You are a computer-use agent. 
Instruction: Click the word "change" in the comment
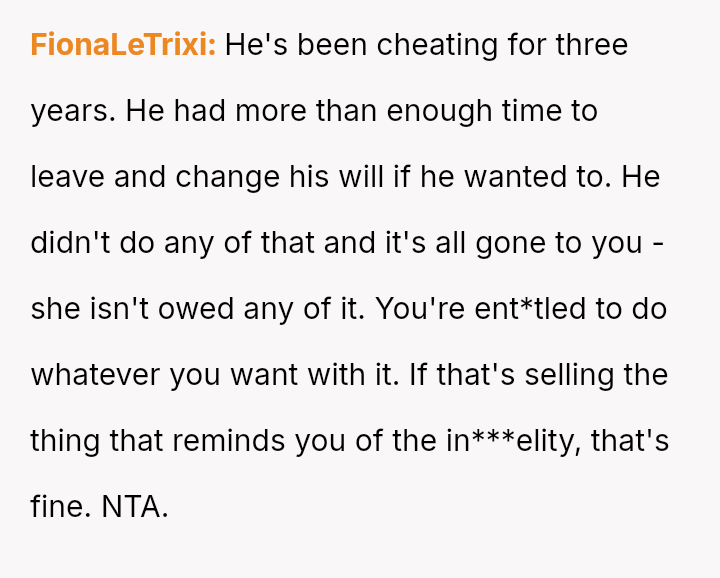(225, 177)
